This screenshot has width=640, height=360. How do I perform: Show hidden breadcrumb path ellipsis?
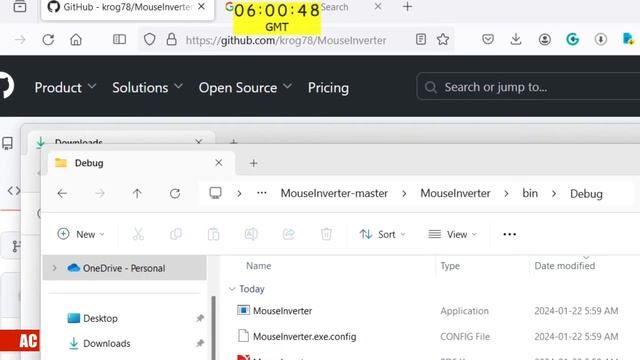coord(262,193)
